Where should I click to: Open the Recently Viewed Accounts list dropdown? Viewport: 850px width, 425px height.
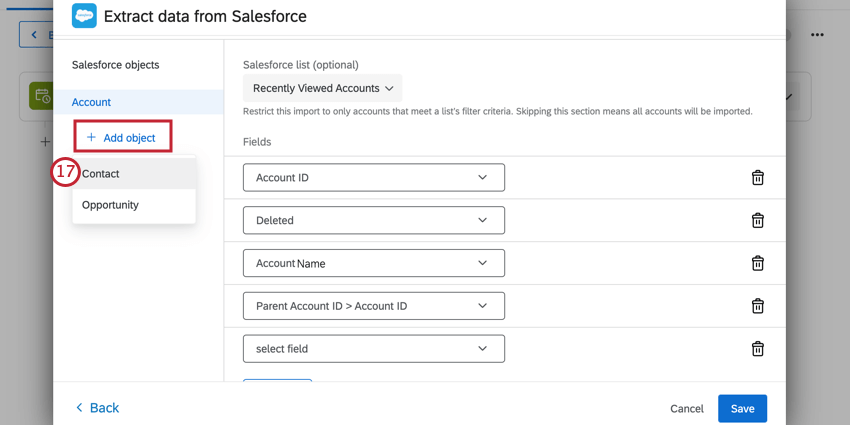point(323,88)
